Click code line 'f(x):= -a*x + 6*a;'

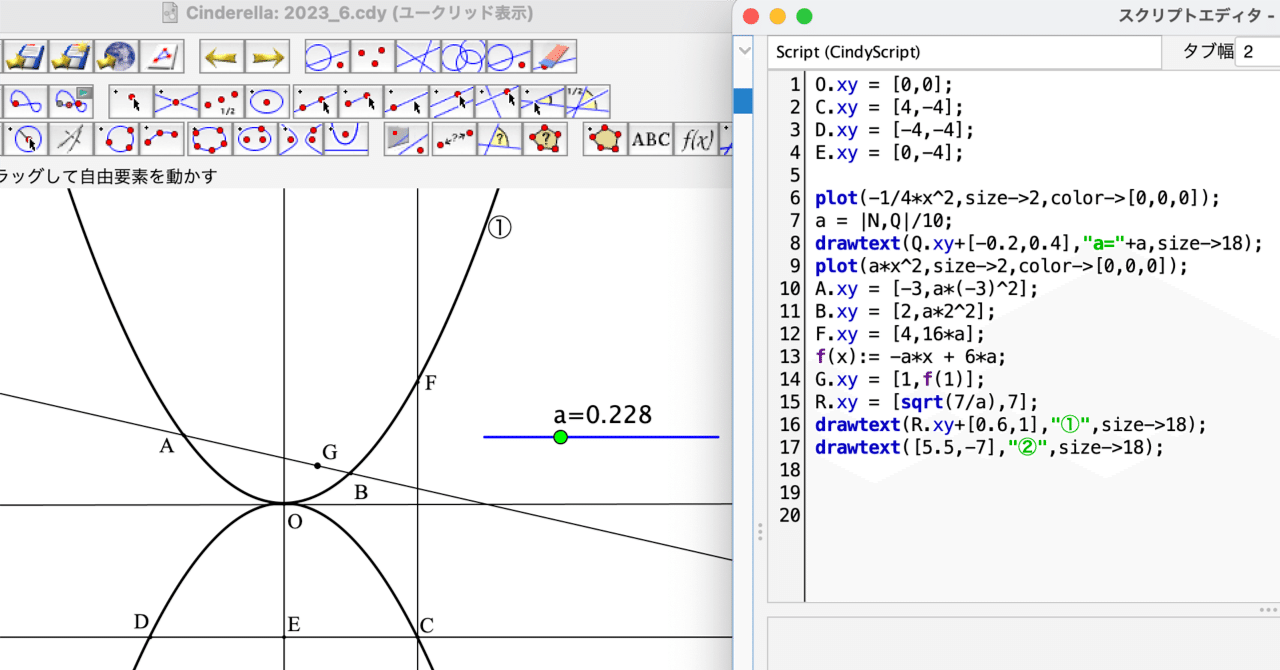tap(910, 357)
